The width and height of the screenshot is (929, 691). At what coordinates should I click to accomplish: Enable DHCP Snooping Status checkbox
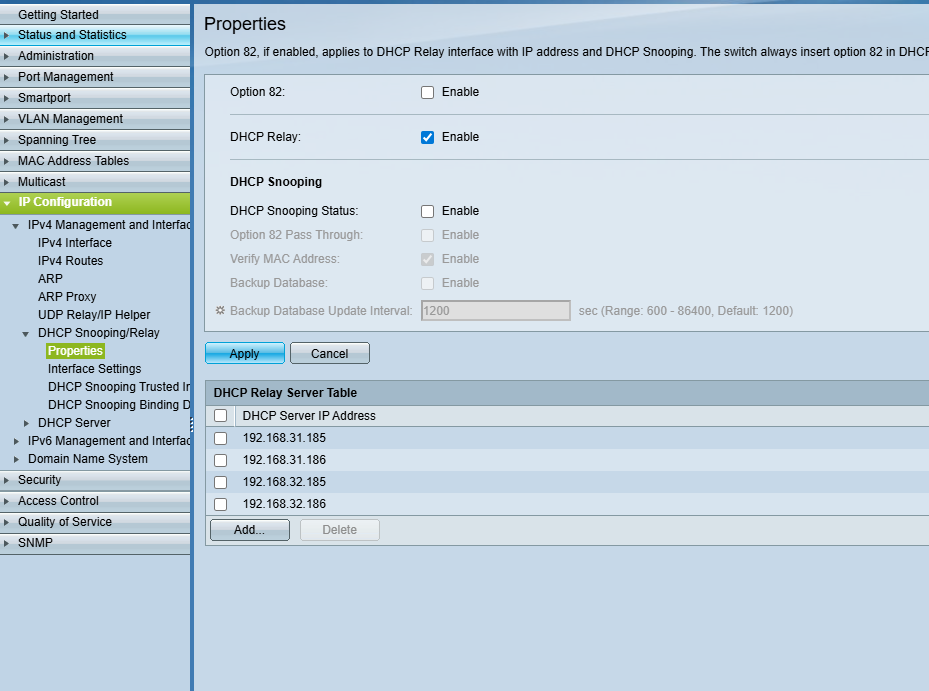point(428,211)
